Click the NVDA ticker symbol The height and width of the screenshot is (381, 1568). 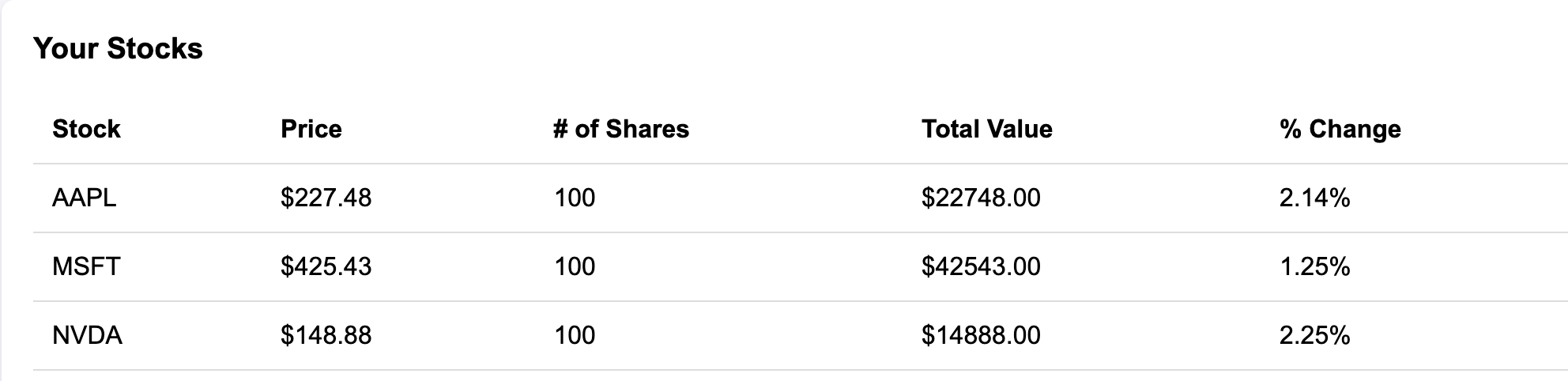[x=87, y=335]
